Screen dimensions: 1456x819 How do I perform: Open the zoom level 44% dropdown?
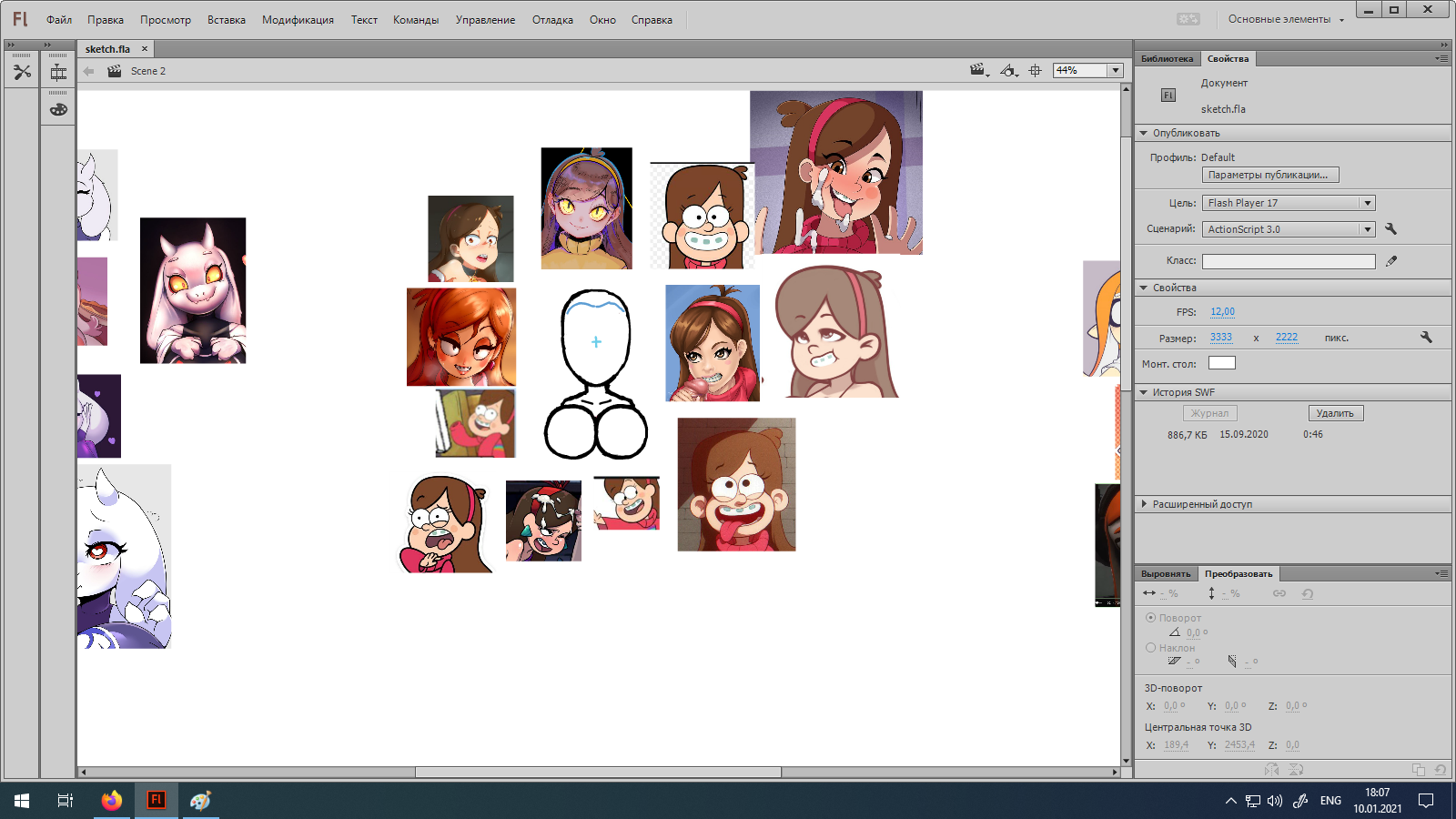(1116, 70)
